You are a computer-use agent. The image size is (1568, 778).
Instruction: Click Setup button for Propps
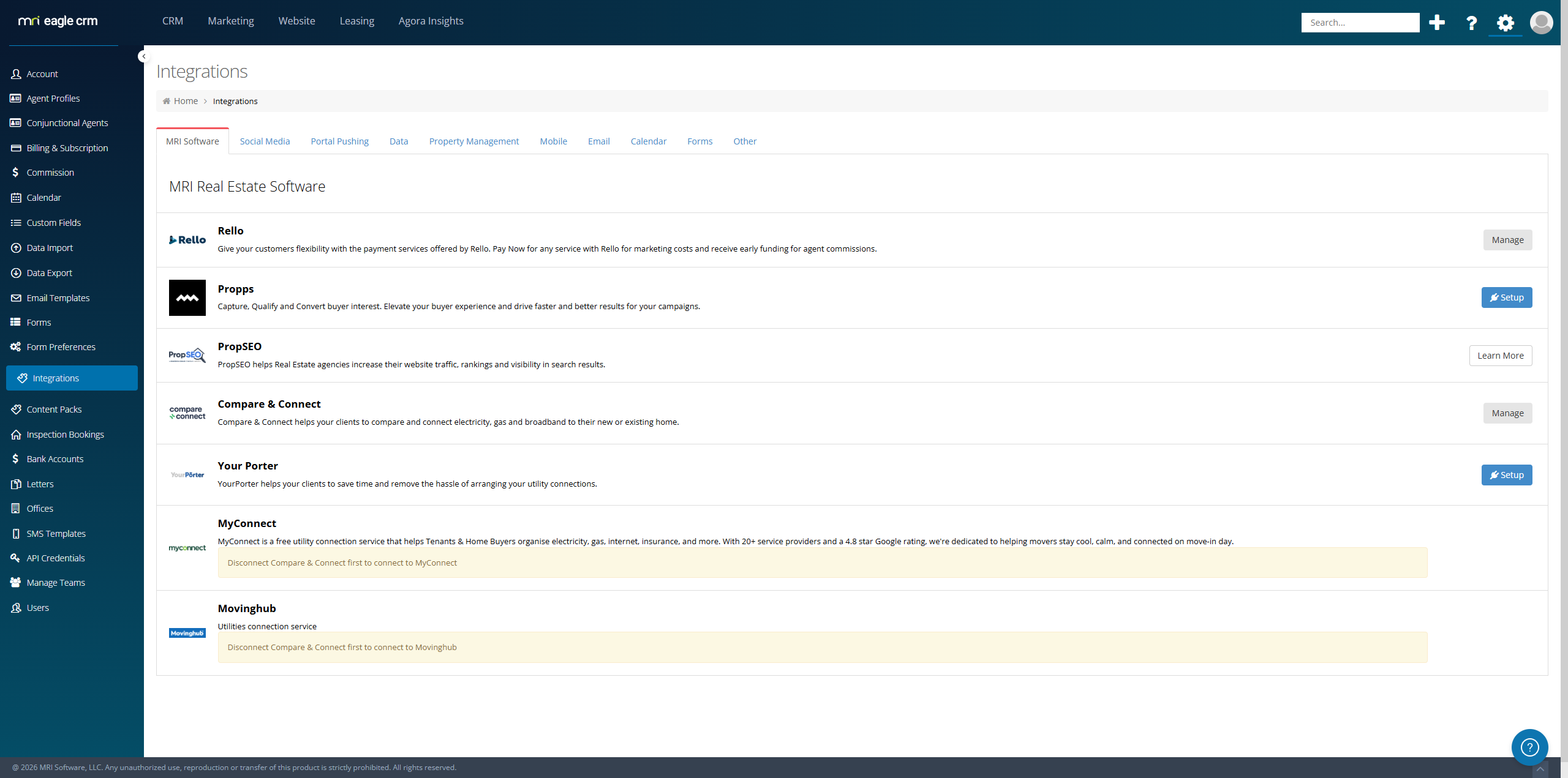coord(1506,297)
